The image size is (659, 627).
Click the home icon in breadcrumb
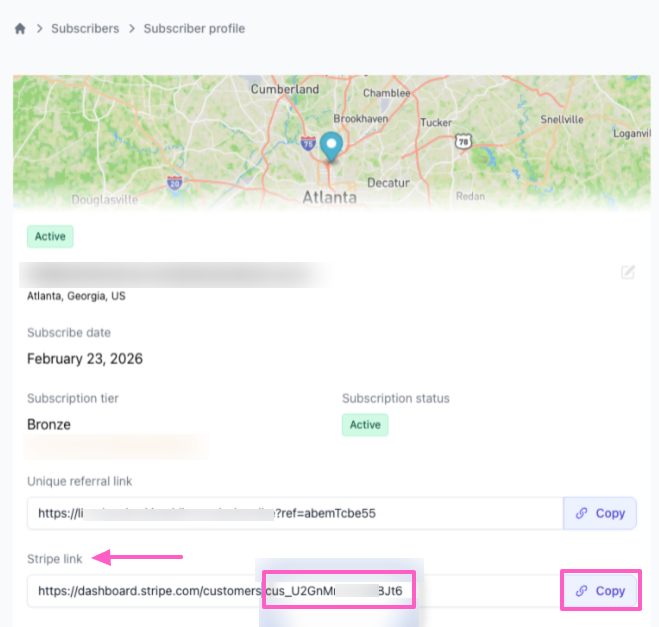(20, 29)
